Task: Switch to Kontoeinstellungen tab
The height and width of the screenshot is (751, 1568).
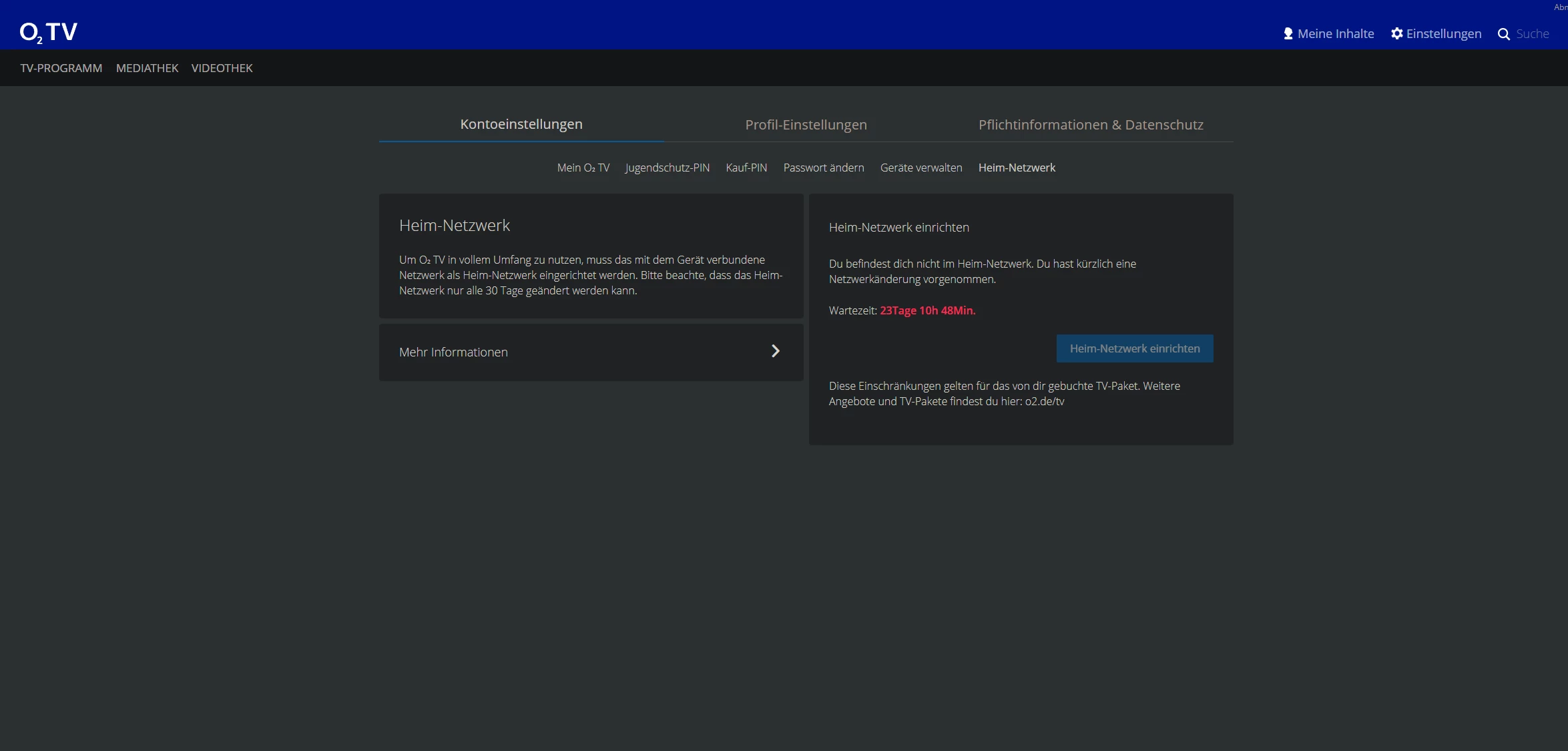Action: click(x=521, y=124)
